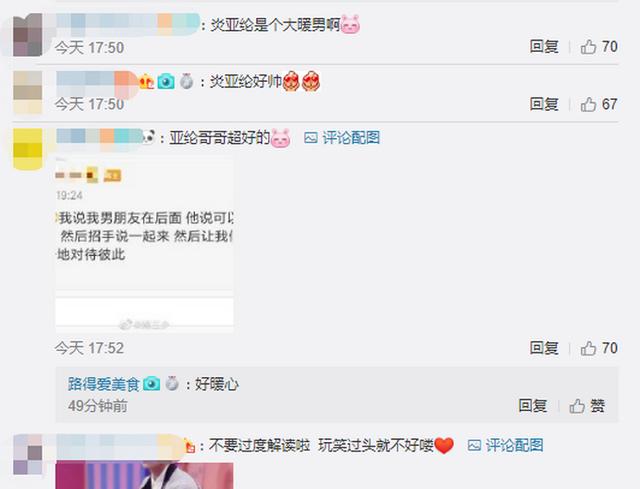The image size is (640, 489).
Task: Click the yellow avatar of 亚纶哥哥超好的 commenter
Action: point(28,149)
